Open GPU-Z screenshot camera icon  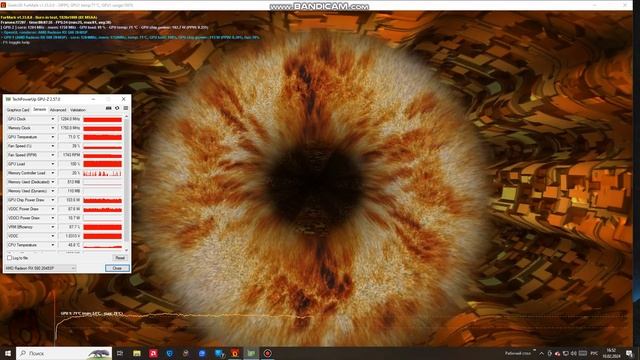[x=108, y=108]
